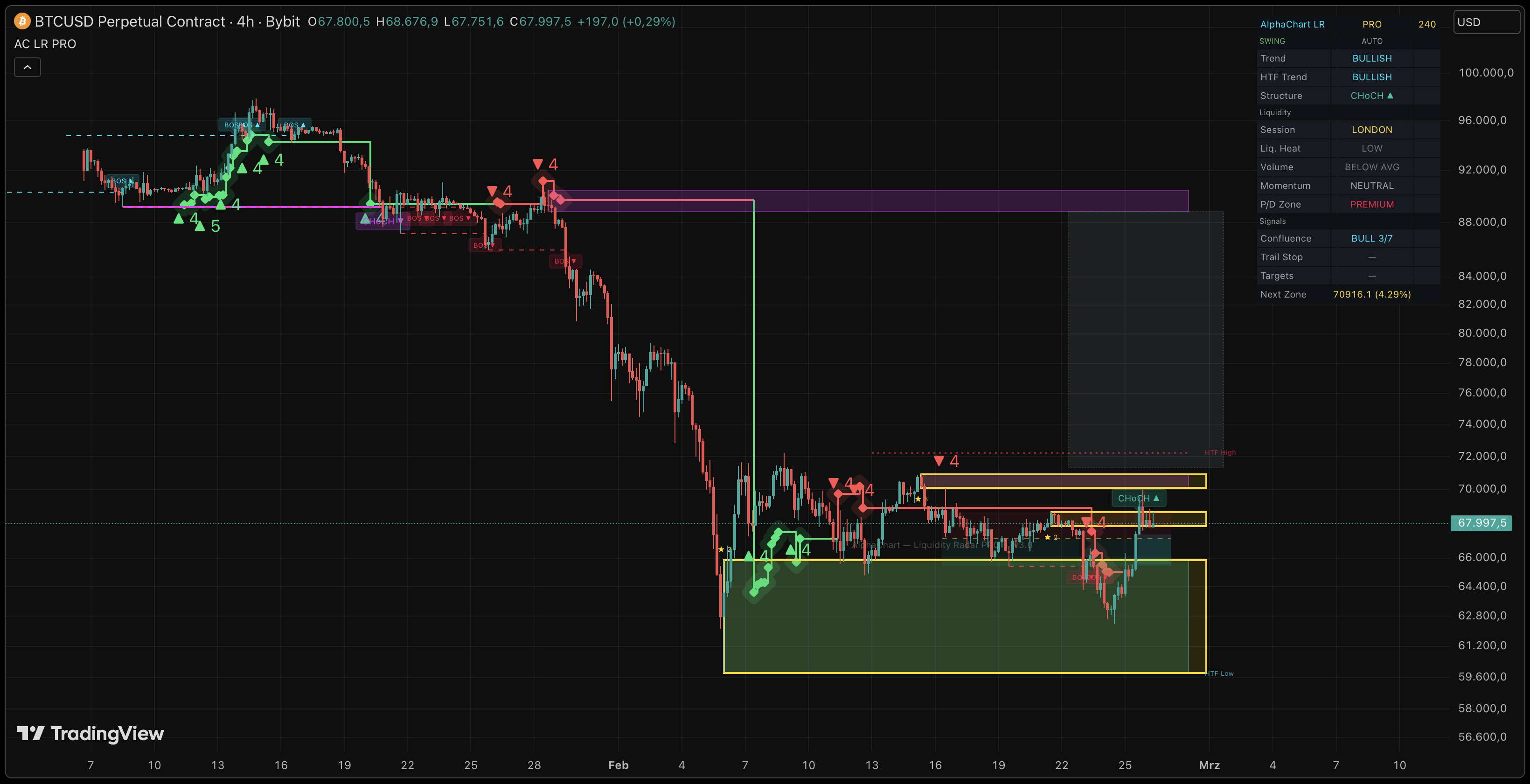Viewport: 1530px width, 784px height.
Task: Click the Session LONDON value in the Liquidity section
Action: [1372, 130]
